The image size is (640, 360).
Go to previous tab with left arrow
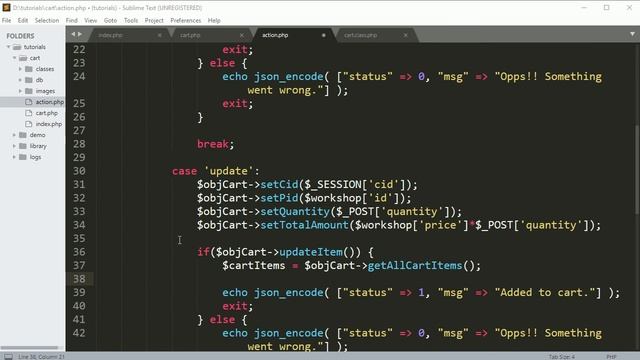73,34
